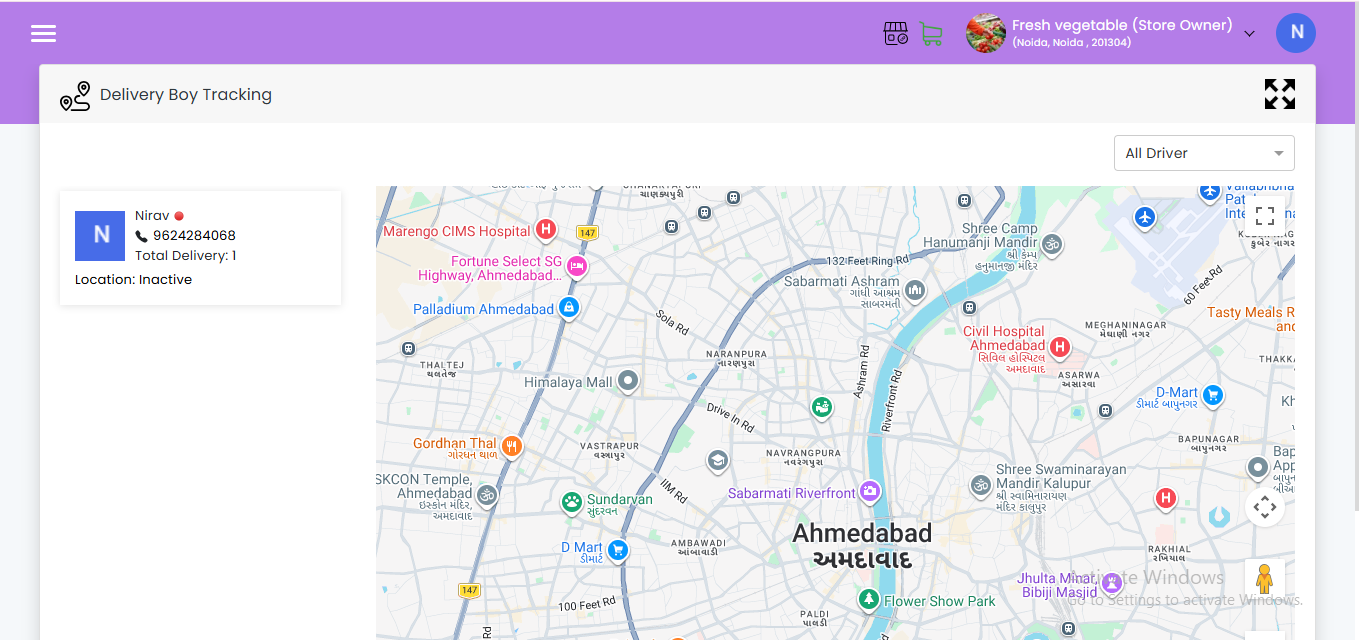This screenshot has width=1359, height=640.
Task: Click the Flower Show Park tree marker
Action: point(869,600)
